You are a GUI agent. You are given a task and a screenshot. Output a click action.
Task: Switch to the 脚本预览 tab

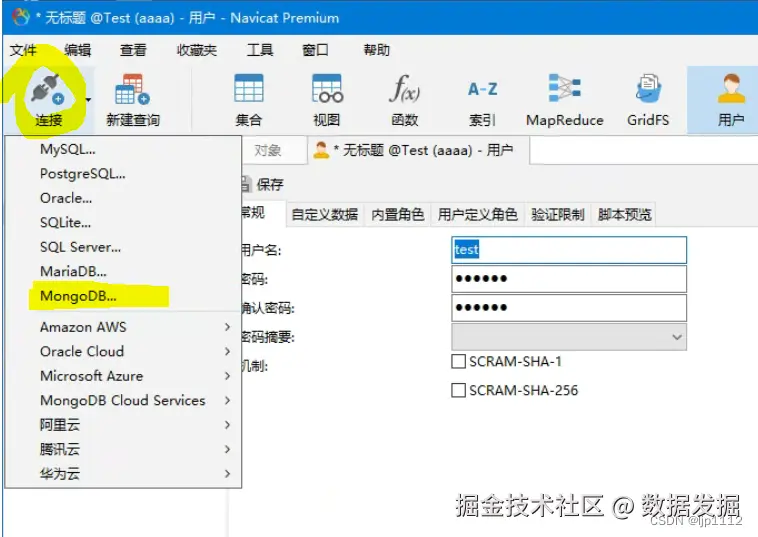point(625,214)
